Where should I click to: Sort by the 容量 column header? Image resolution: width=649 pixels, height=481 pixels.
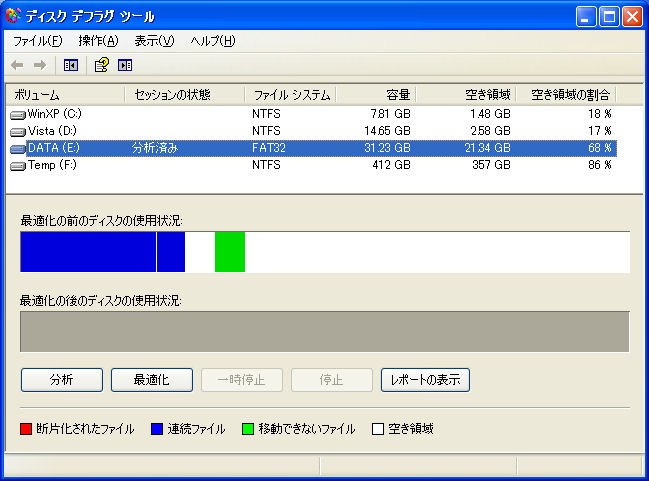click(376, 95)
